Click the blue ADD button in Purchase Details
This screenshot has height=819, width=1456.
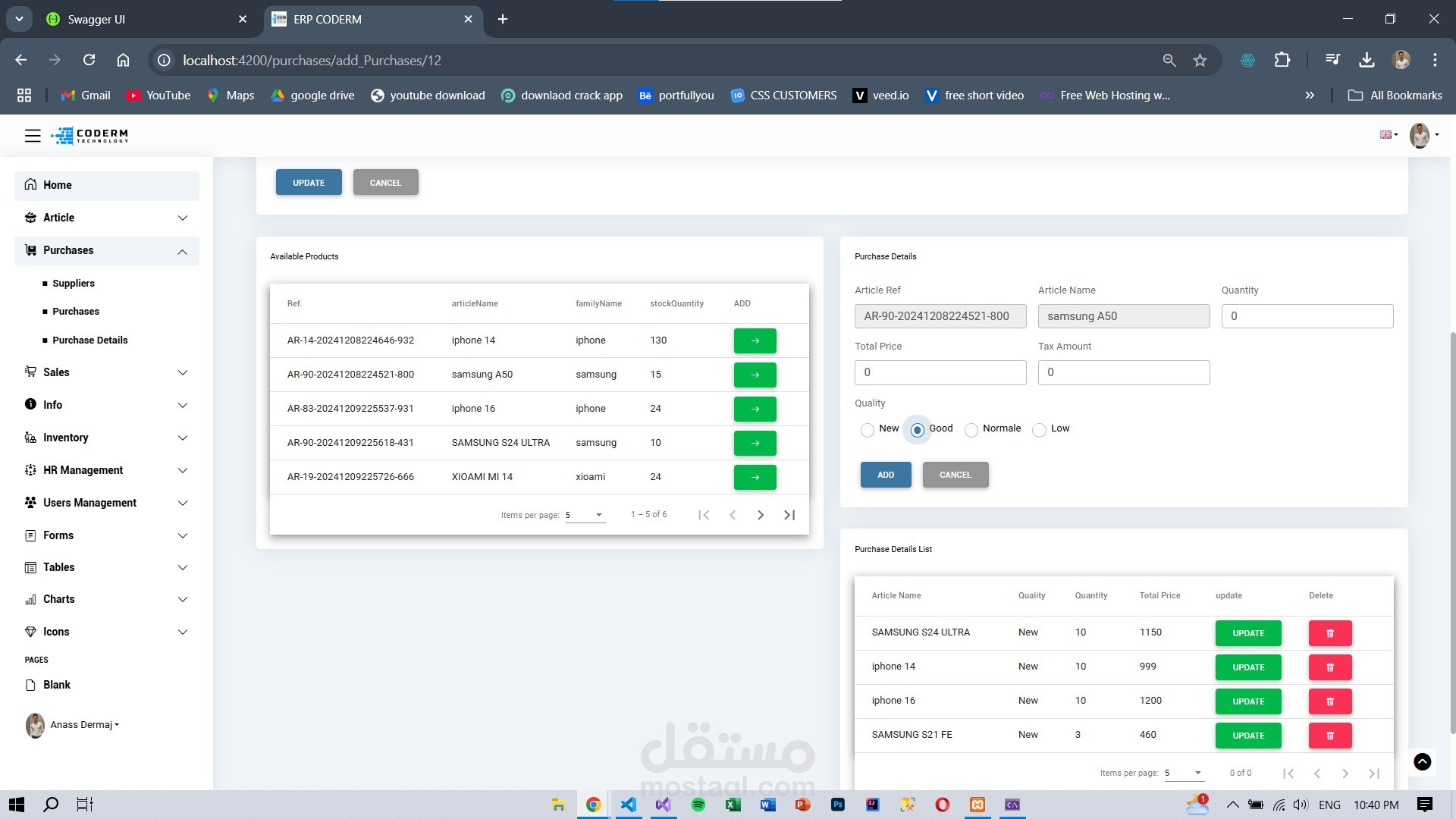886,475
